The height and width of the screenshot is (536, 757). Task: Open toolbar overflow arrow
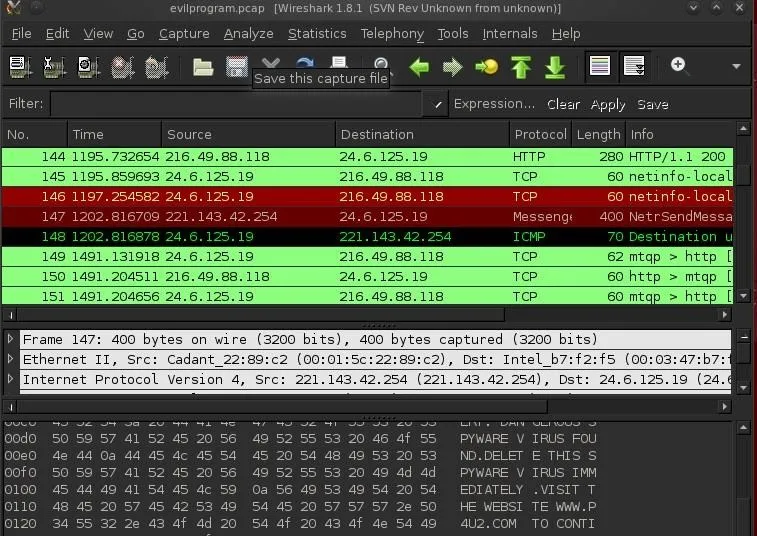[736, 66]
